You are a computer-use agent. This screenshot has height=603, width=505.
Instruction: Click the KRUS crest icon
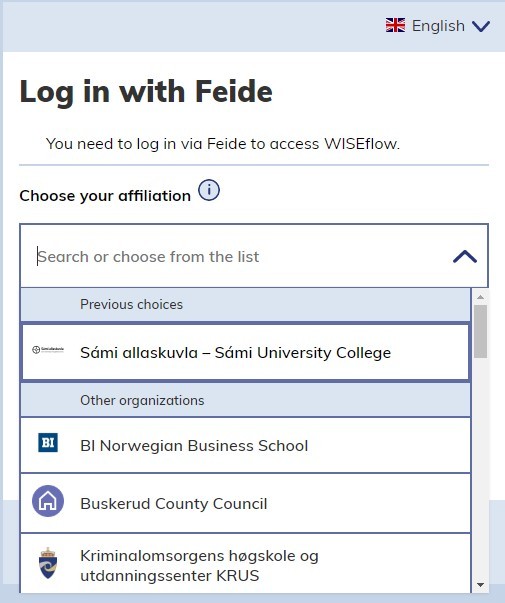pyautogui.click(x=48, y=563)
